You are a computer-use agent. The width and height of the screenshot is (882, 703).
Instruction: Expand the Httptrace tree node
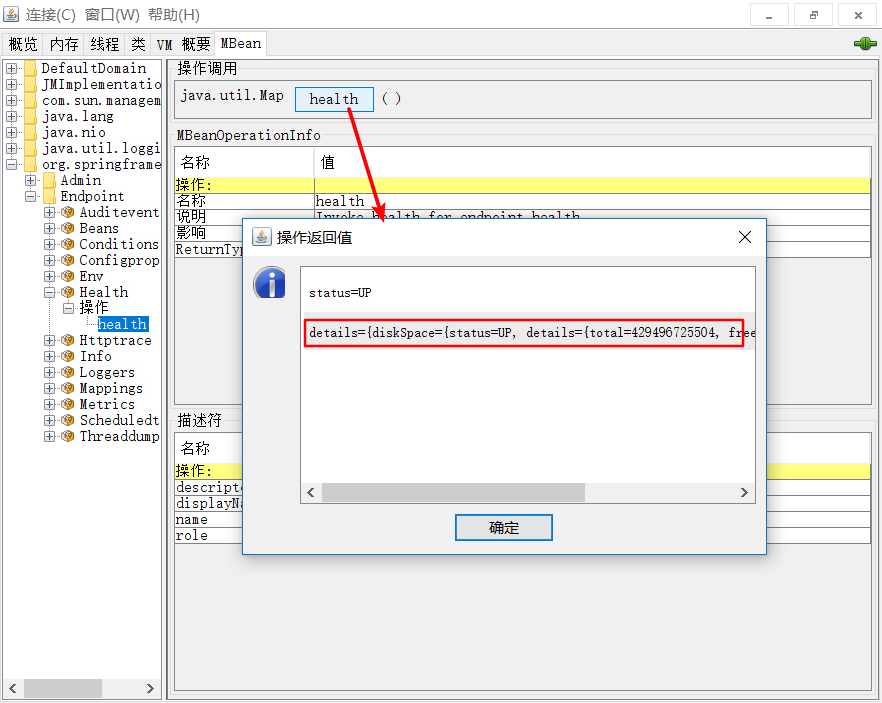(50, 340)
